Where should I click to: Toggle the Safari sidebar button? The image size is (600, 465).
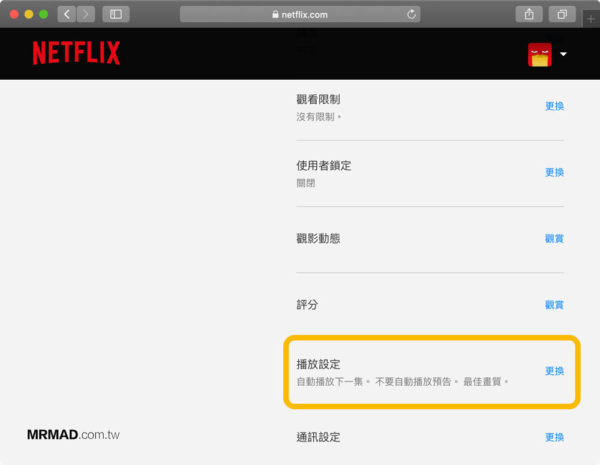[x=116, y=15]
